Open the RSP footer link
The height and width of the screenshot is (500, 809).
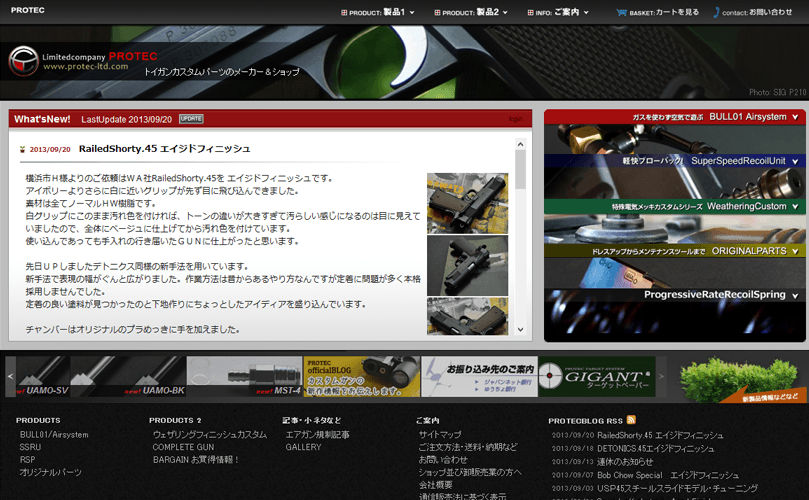coord(27,460)
